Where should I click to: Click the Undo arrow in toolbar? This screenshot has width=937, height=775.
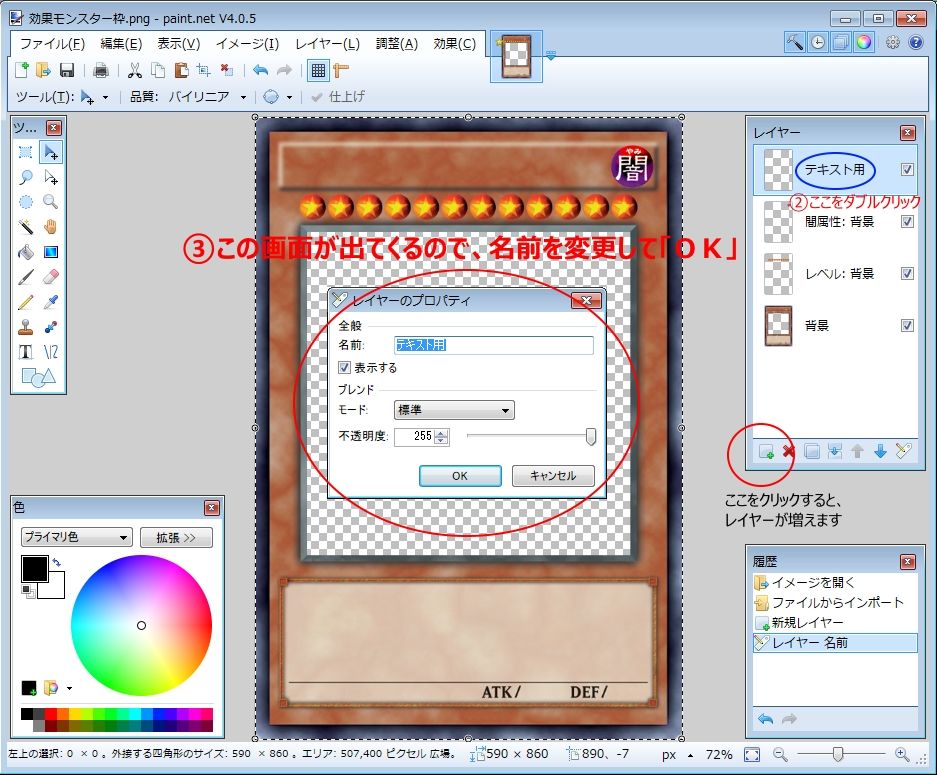click(260, 71)
